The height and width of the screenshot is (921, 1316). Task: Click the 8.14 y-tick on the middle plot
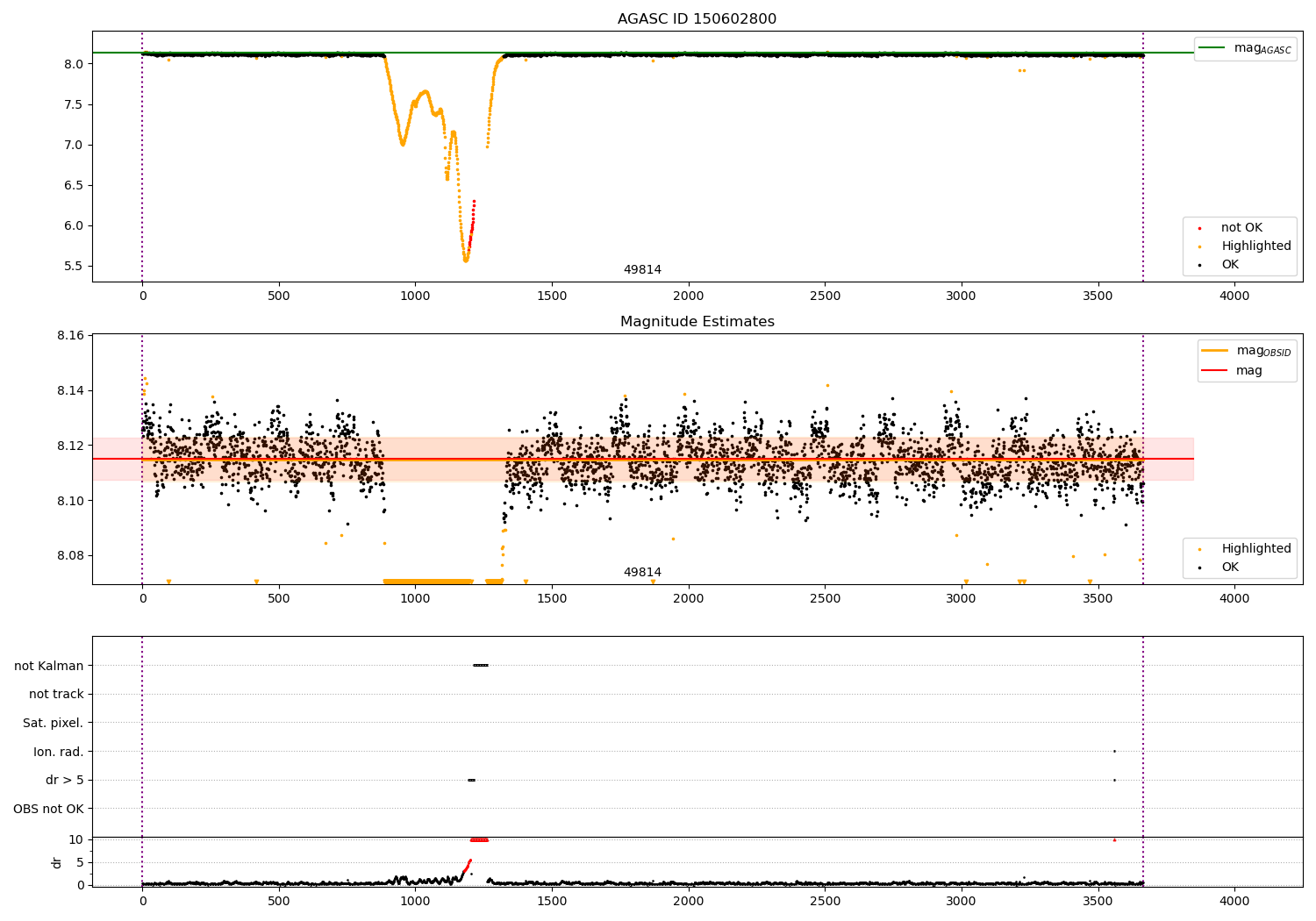click(69, 390)
